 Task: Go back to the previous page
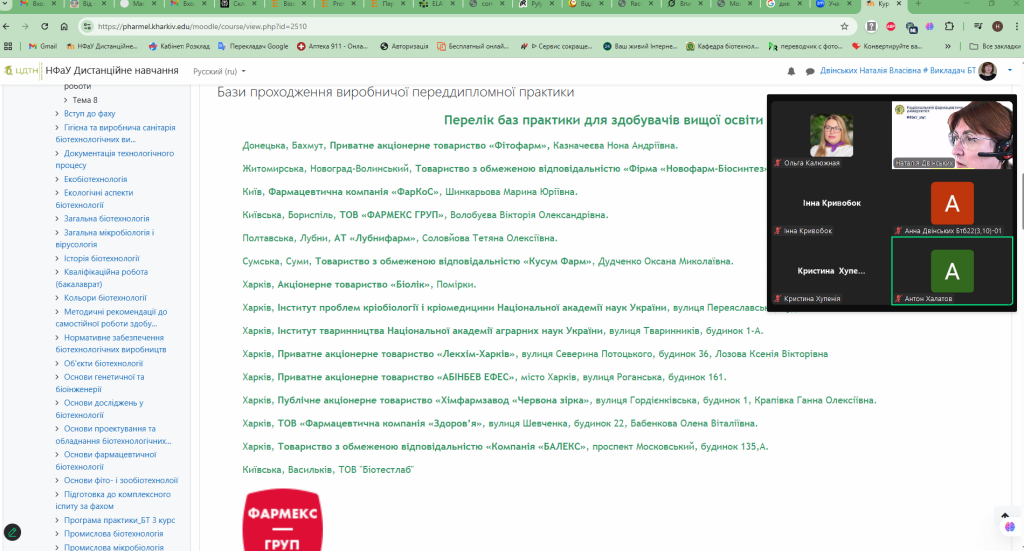coord(7,27)
